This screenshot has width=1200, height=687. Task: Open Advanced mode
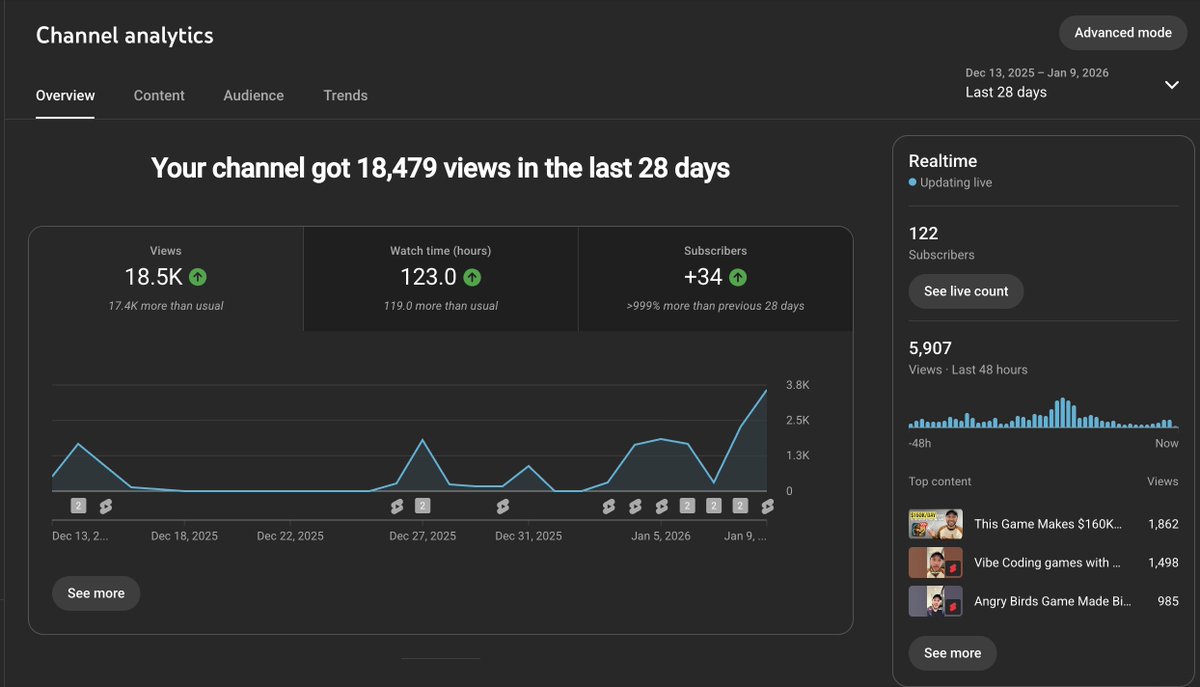click(1122, 32)
